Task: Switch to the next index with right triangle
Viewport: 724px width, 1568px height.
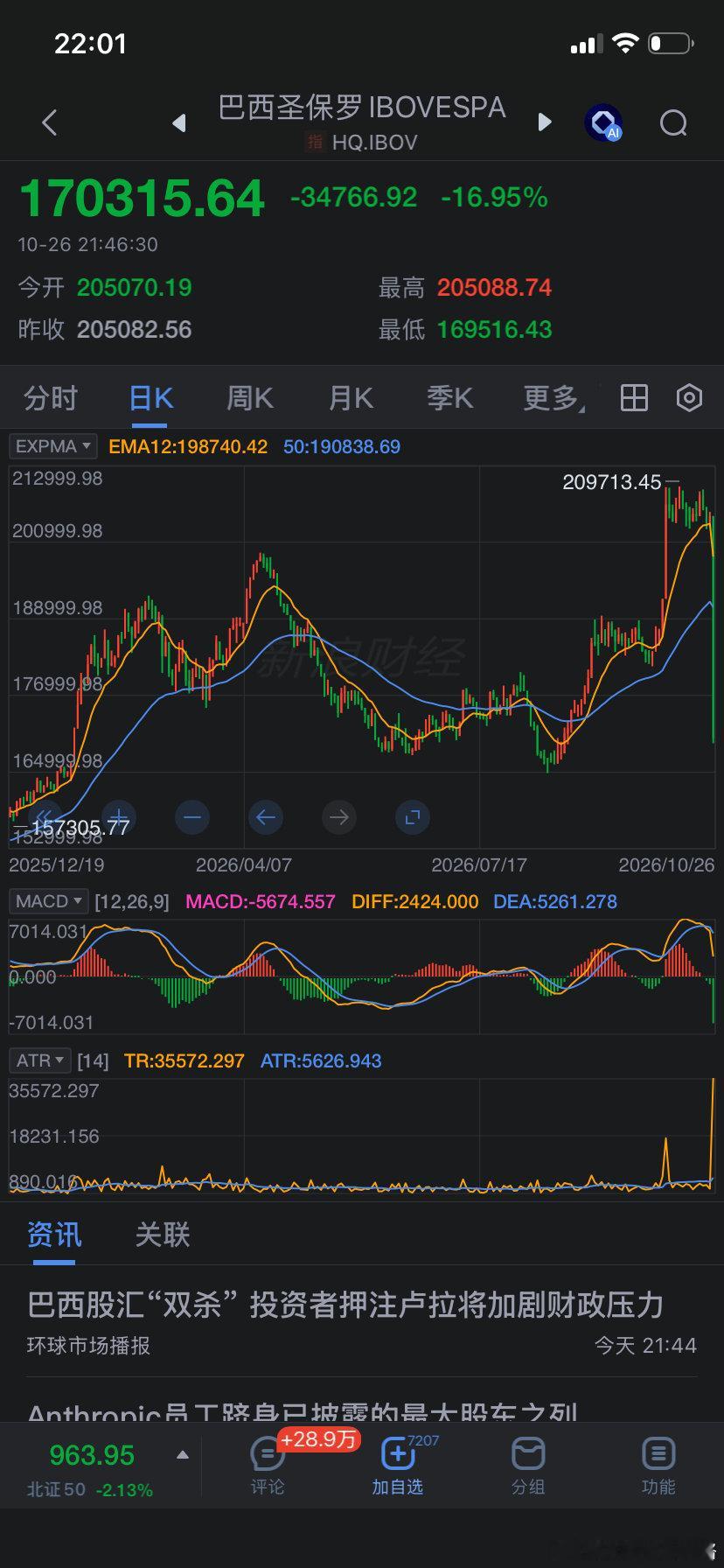Action: (545, 122)
